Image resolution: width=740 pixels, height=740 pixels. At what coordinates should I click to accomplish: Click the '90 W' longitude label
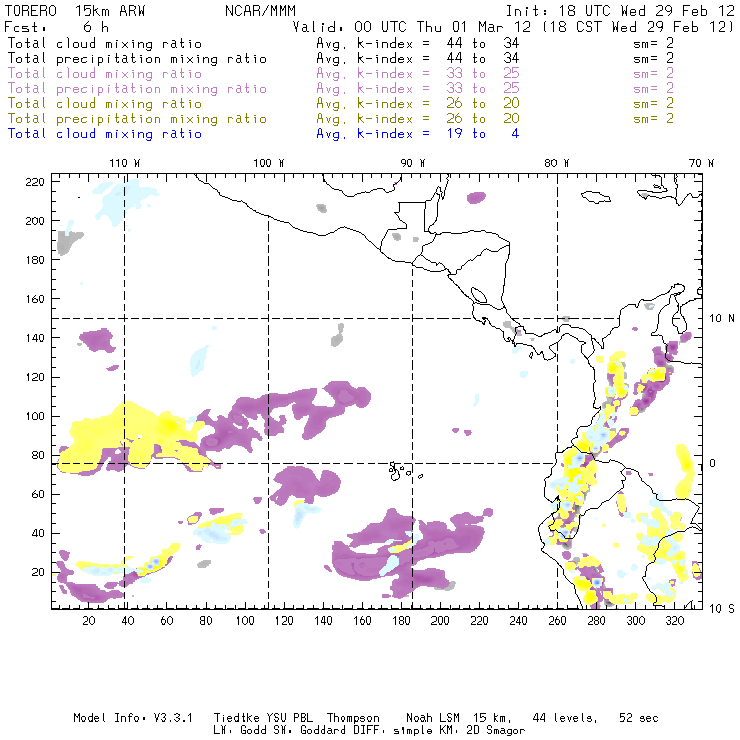(x=413, y=163)
